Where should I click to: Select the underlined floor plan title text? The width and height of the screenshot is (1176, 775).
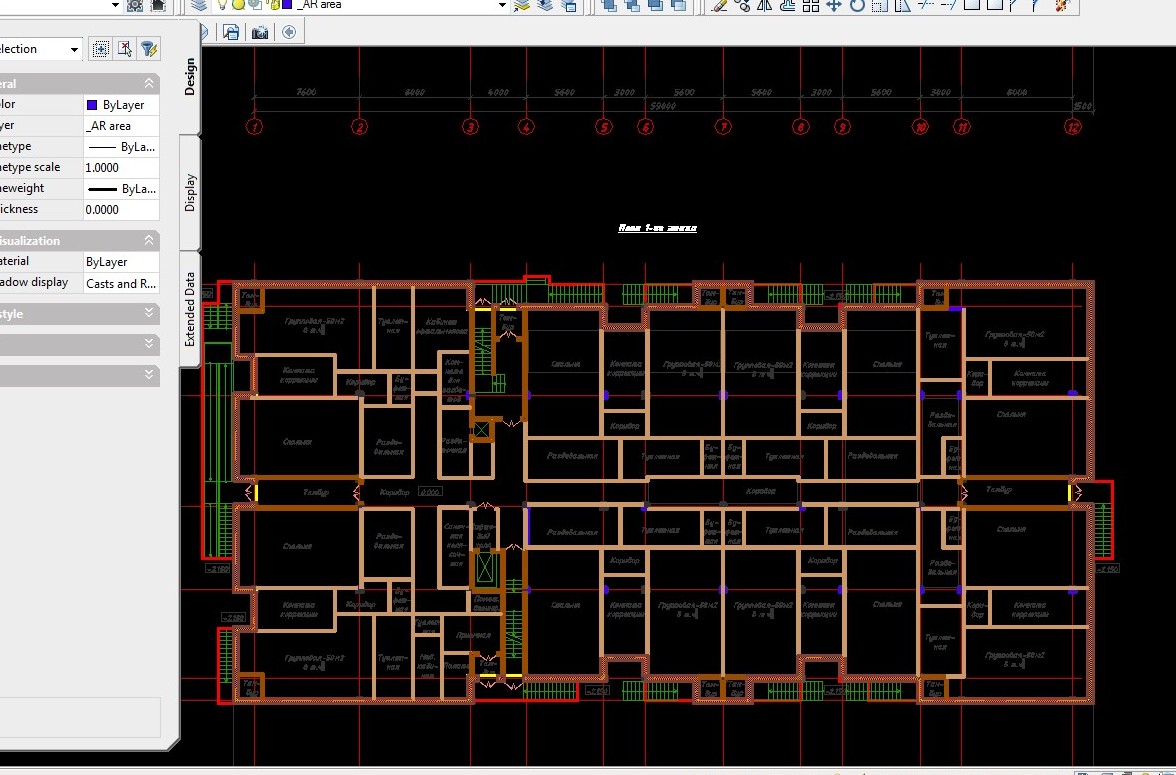(x=658, y=228)
